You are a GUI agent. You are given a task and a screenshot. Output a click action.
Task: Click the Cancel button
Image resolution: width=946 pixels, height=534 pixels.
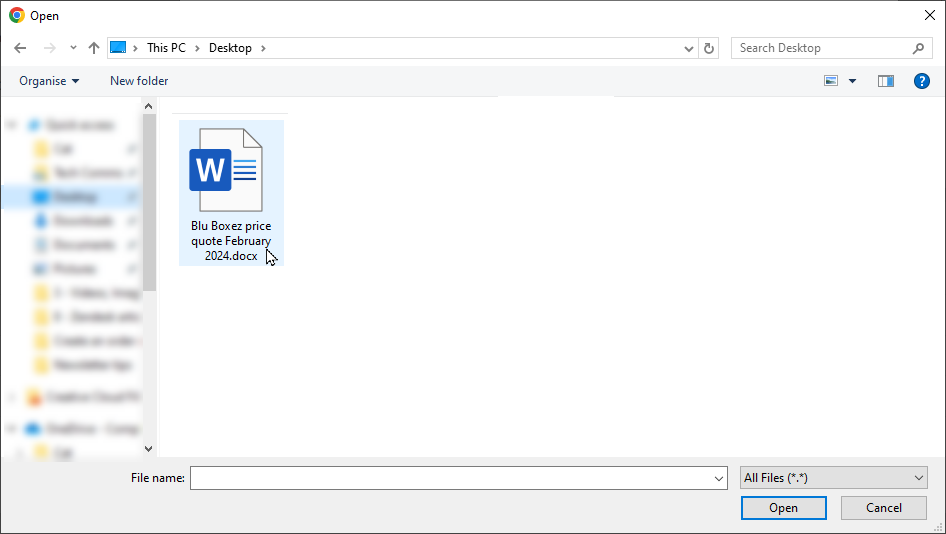(x=883, y=508)
